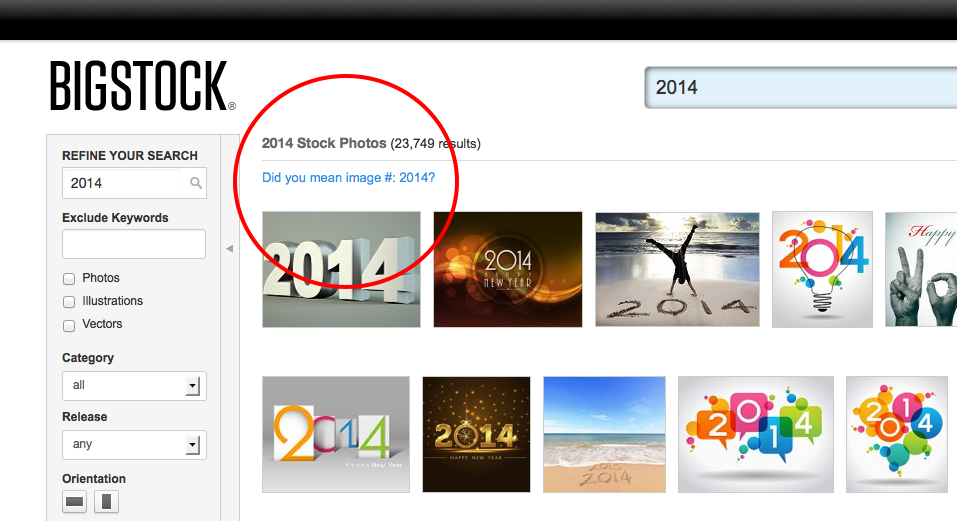Click the main search box containing 2014
Screen dimensions: 957x521
pyautogui.click(x=801, y=88)
